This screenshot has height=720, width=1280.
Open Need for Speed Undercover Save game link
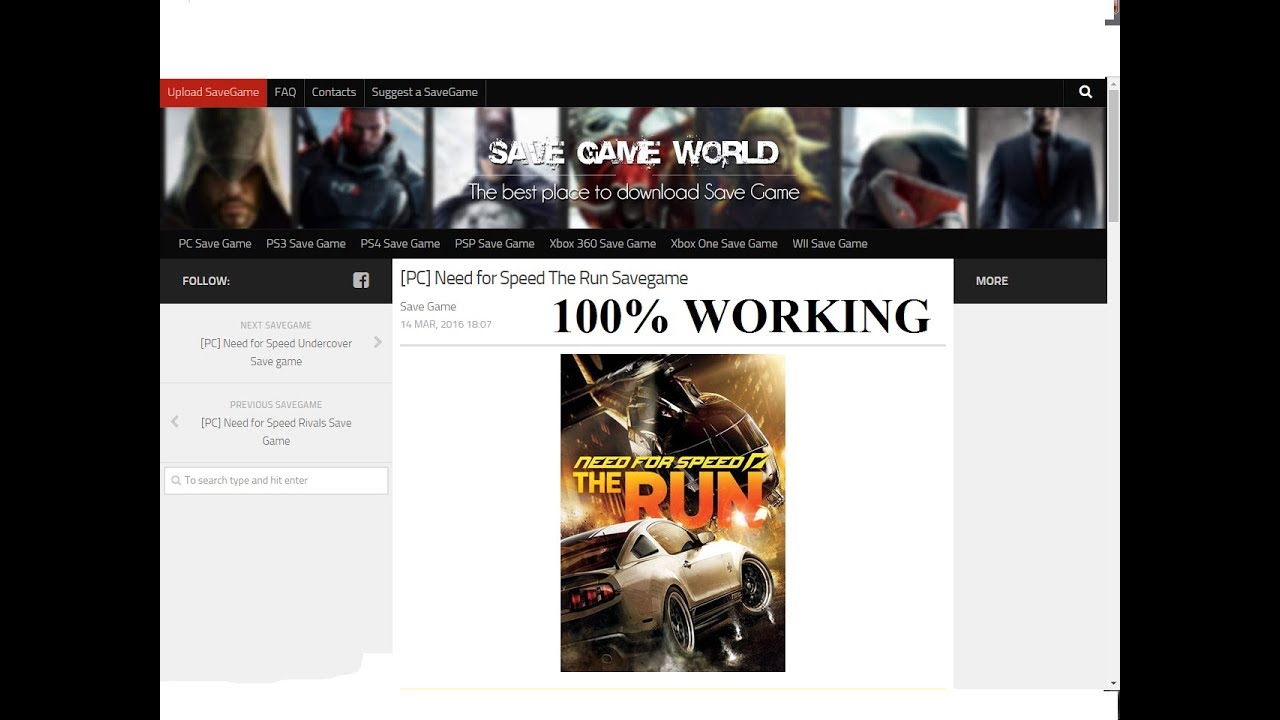(x=276, y=352)
